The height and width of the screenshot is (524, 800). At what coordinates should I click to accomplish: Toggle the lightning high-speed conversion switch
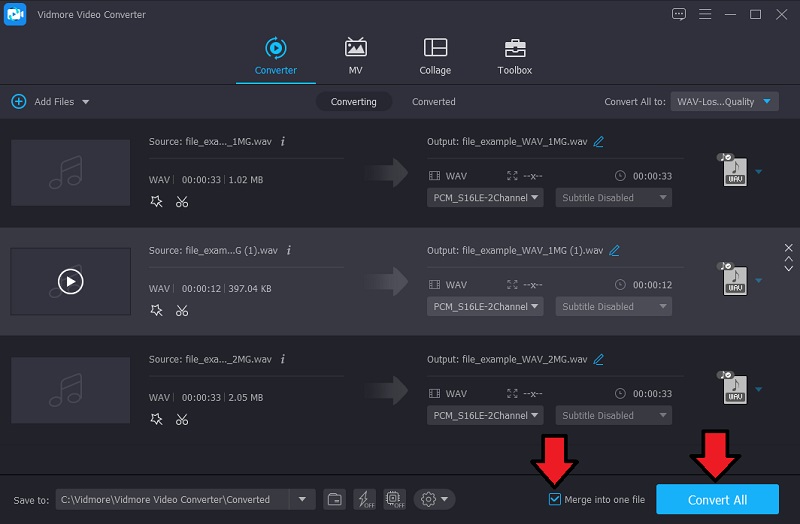coord(364,499)
